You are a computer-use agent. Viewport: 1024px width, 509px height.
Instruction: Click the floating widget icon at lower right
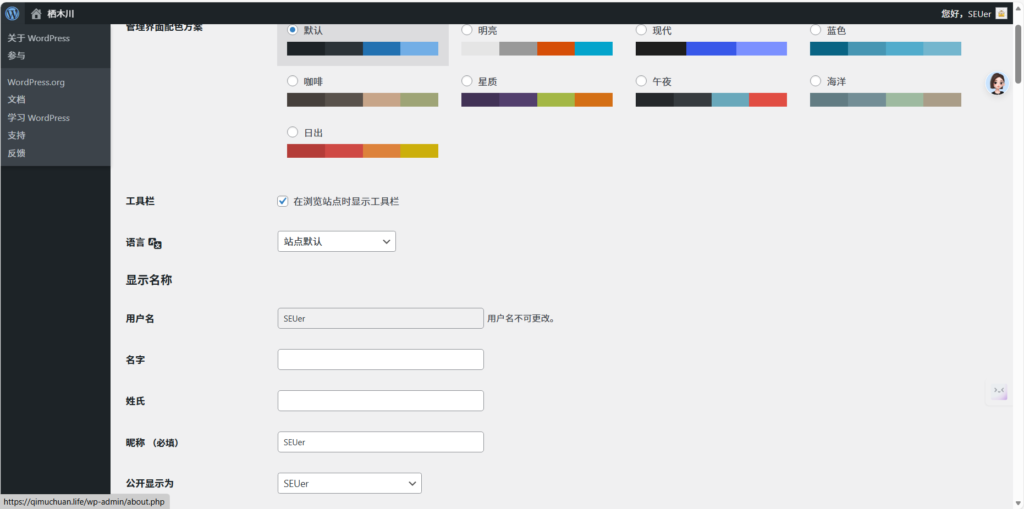pos(998,393)
